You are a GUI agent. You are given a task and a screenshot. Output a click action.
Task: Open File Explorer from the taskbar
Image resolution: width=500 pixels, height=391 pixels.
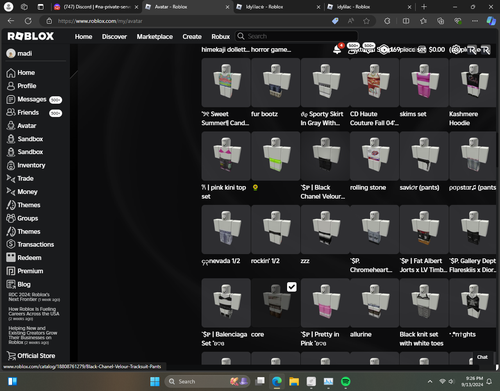click(294, 381)
